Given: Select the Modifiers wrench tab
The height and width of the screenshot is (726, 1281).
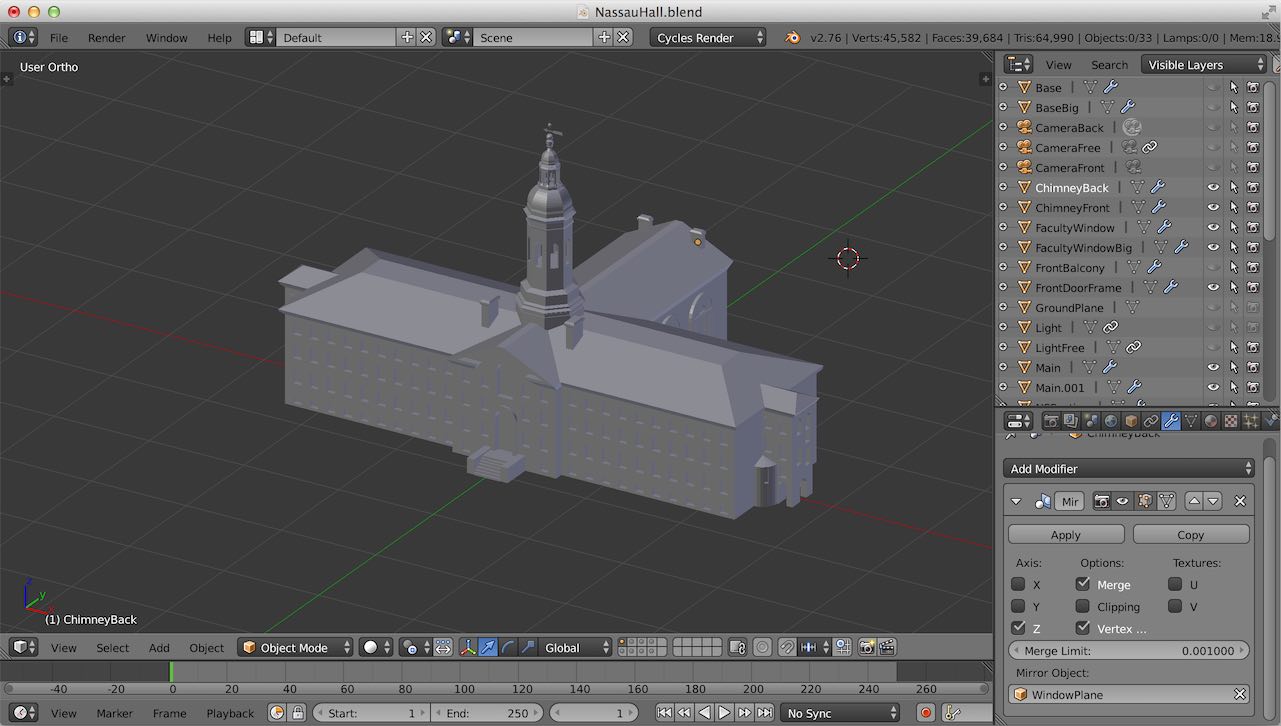Looking at the screenshot, I should pyautogui.click(x=1171, y=421).
